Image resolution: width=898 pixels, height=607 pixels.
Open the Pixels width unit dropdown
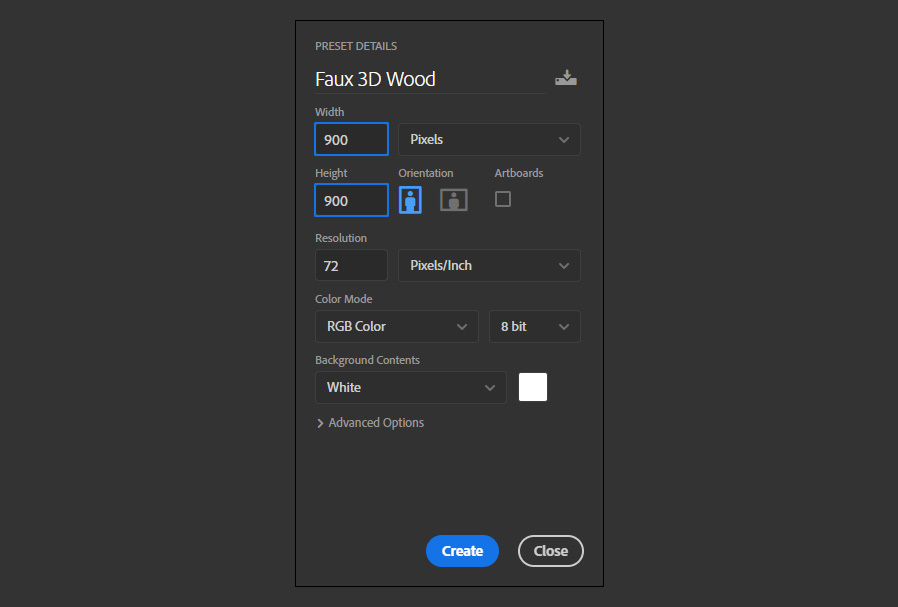coord(489,139)
